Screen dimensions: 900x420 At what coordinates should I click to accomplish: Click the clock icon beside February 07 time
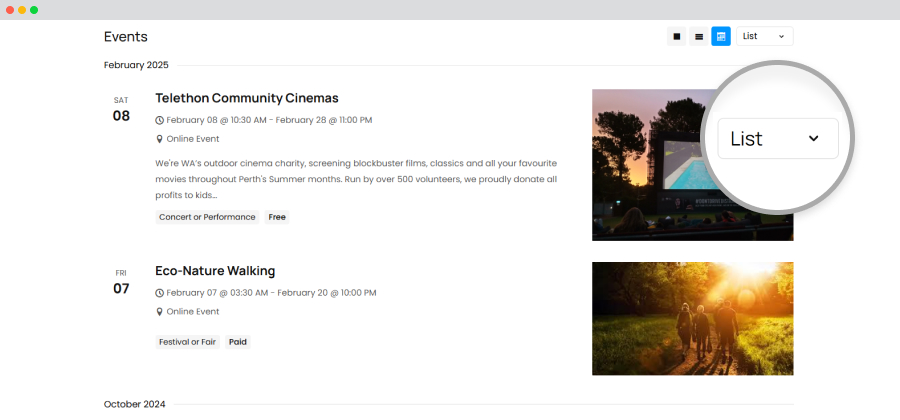click(160, 293)
